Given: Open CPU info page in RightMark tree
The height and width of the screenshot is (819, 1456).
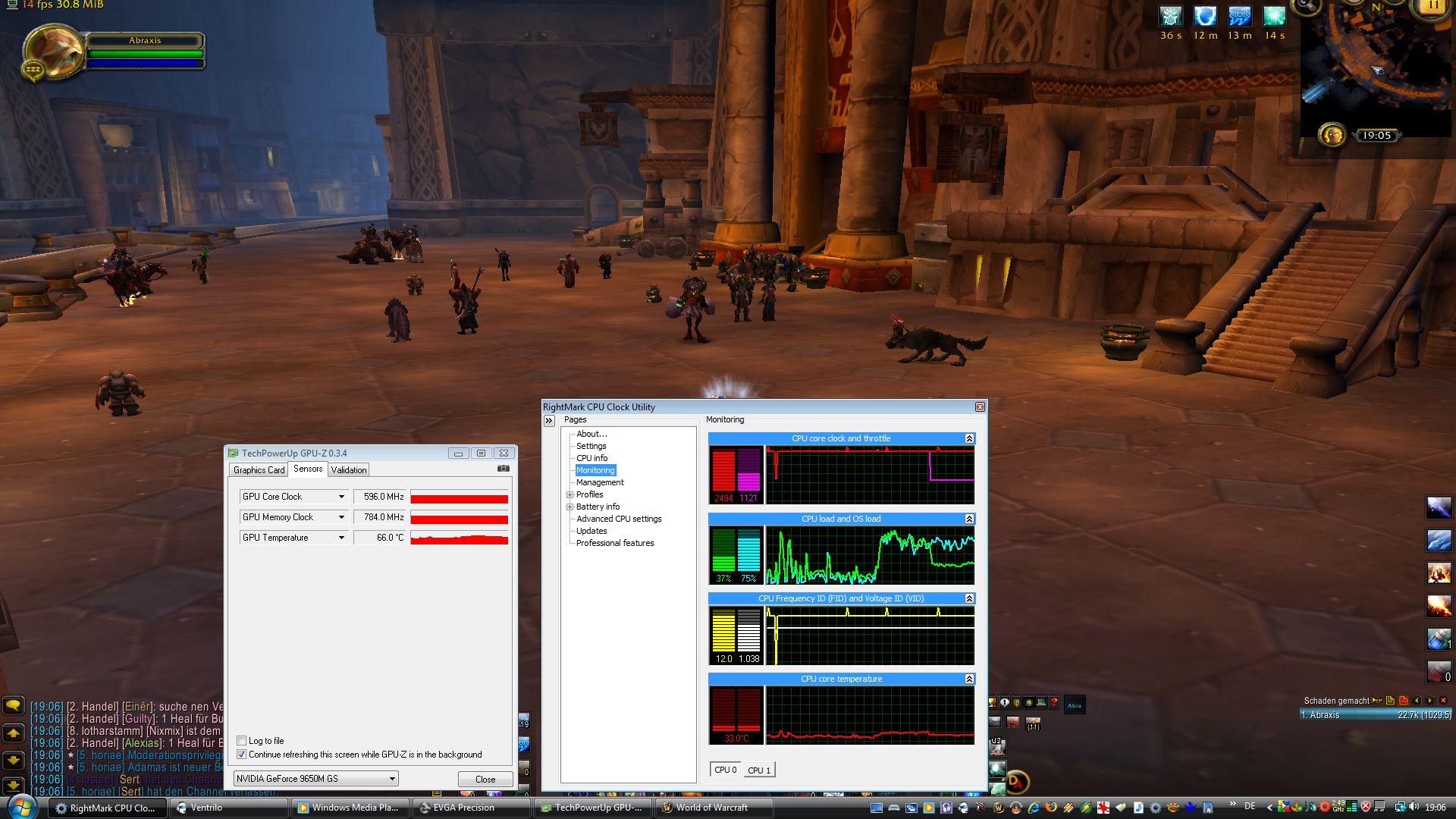Looking at the screenshot, I should pos(592,458).
